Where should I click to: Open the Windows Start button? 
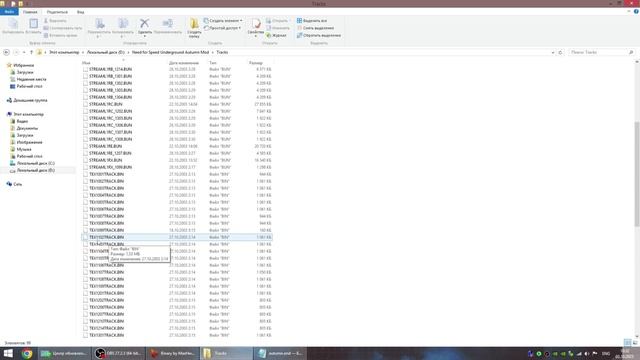(x=8, y=353)
